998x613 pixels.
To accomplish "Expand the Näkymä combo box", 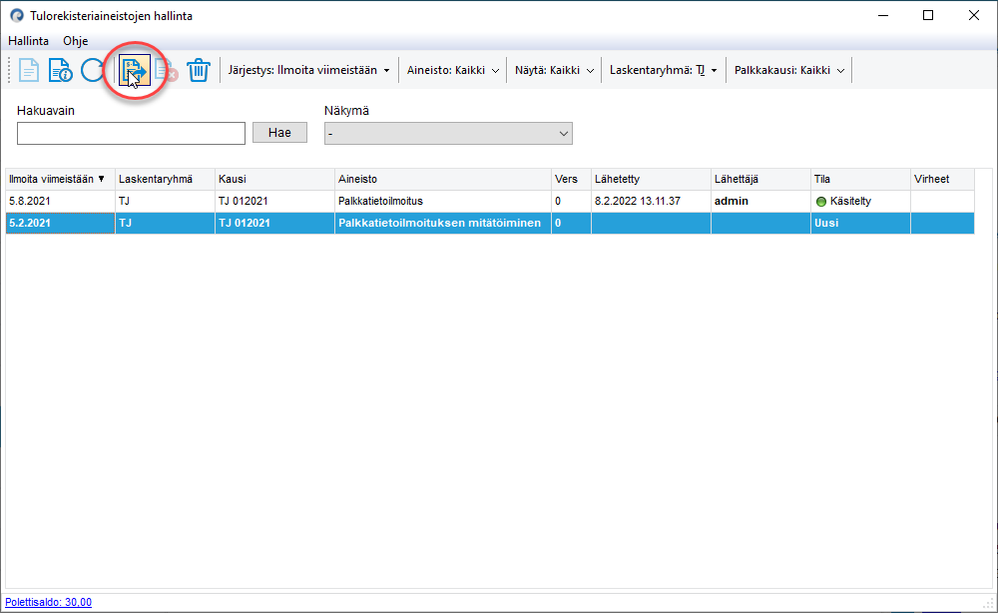I will [448, 134].
